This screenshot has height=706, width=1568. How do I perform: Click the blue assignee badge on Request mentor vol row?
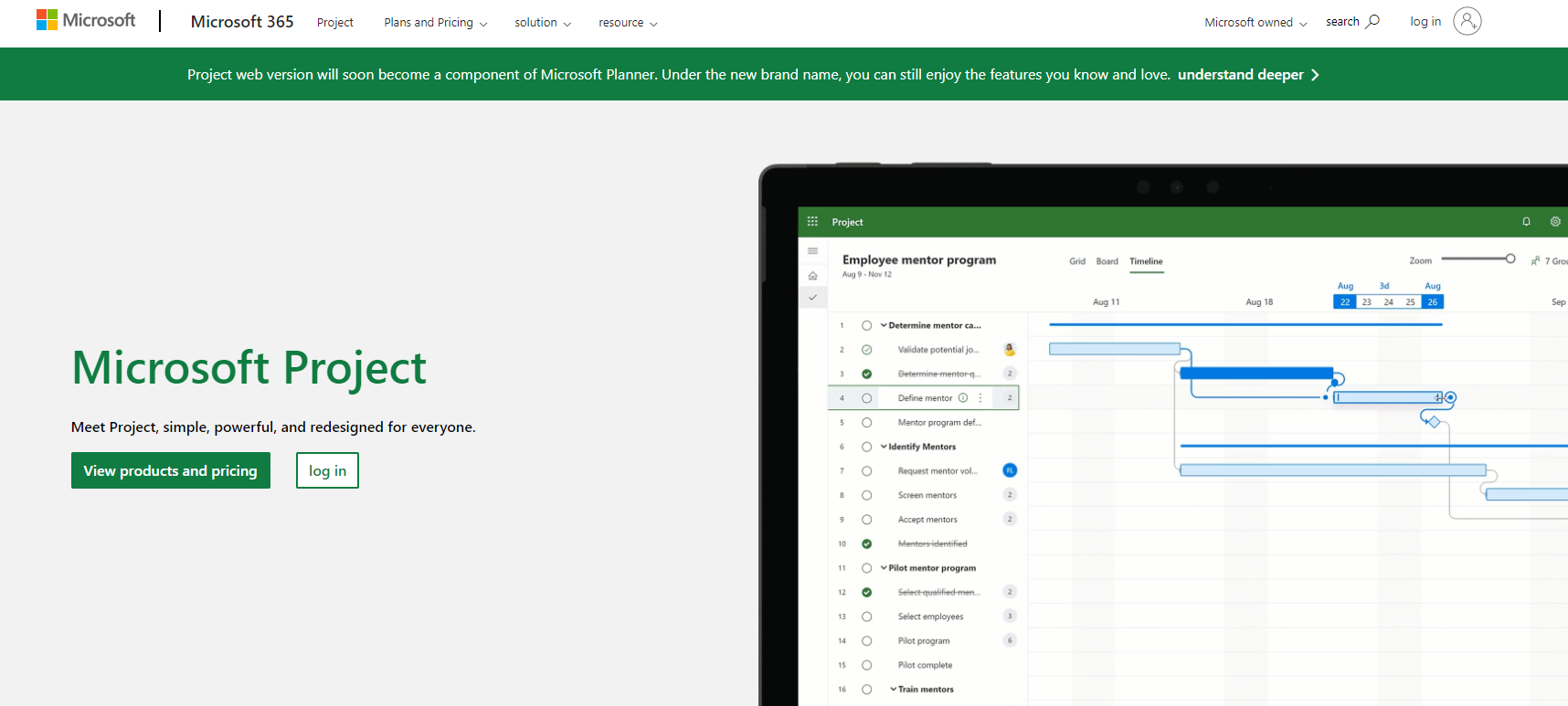coord(1010,470)
